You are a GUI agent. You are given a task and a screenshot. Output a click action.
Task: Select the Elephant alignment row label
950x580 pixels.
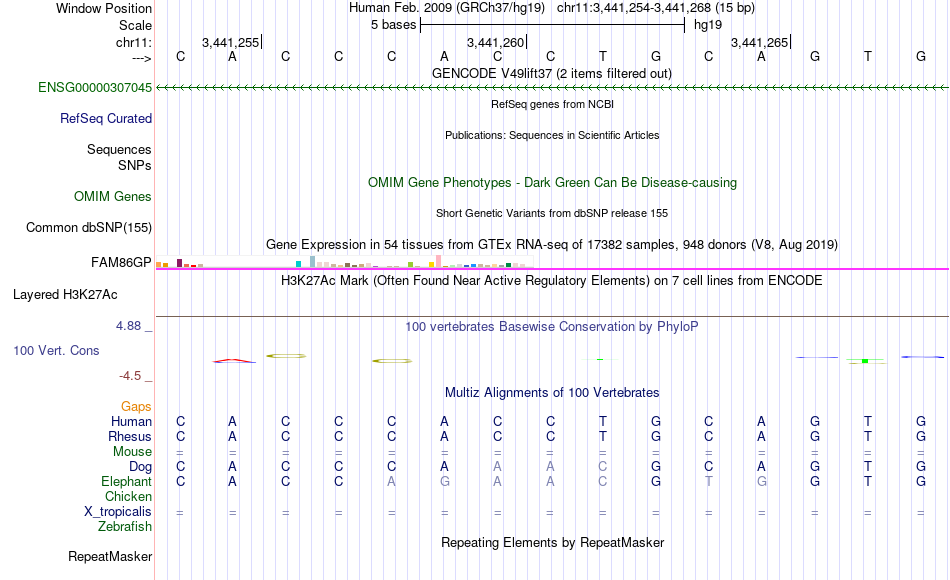pyautogui.click(x=127, y=481)
